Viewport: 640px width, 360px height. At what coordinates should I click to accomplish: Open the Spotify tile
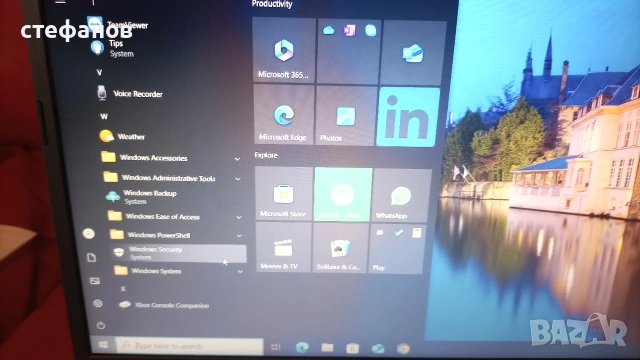(x=343, y=194)
